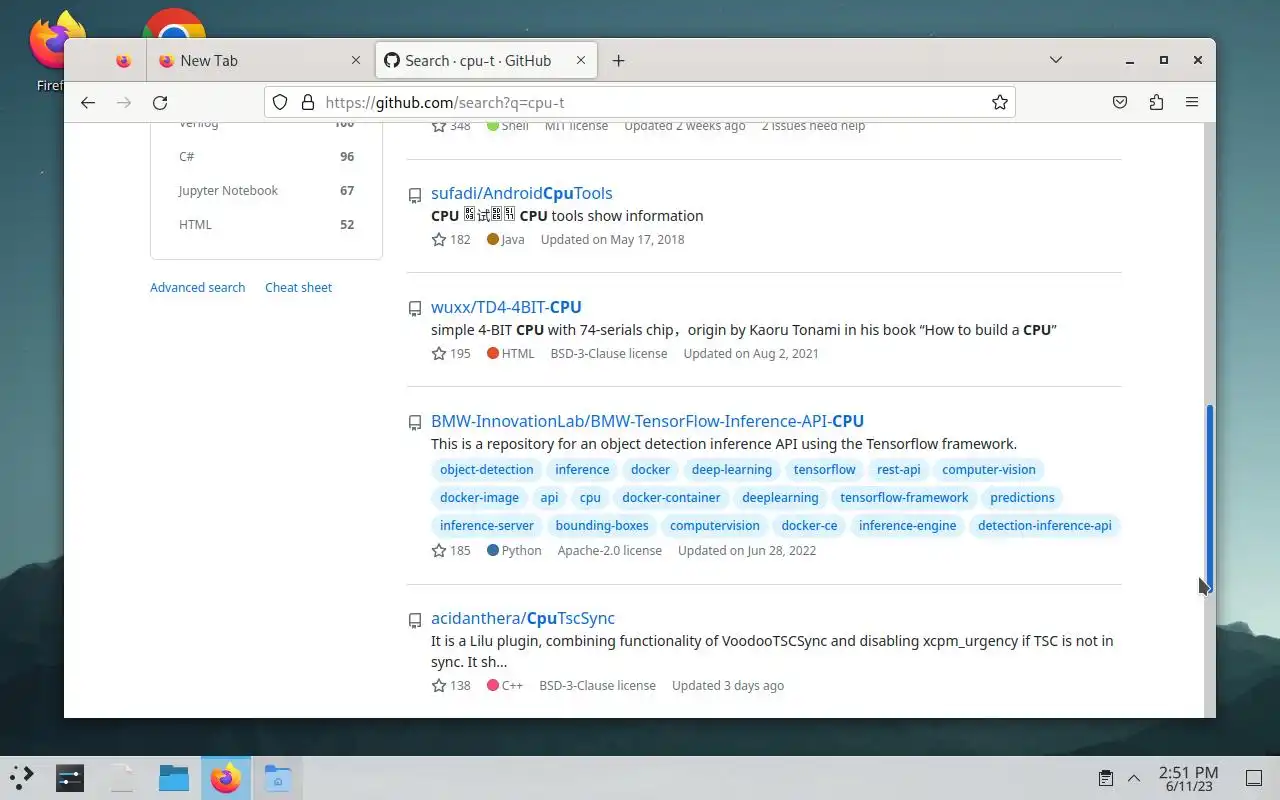The image size is (1280, 800).
Task: Open the Extensions puzzle icon
Action: pos(1156,102)
